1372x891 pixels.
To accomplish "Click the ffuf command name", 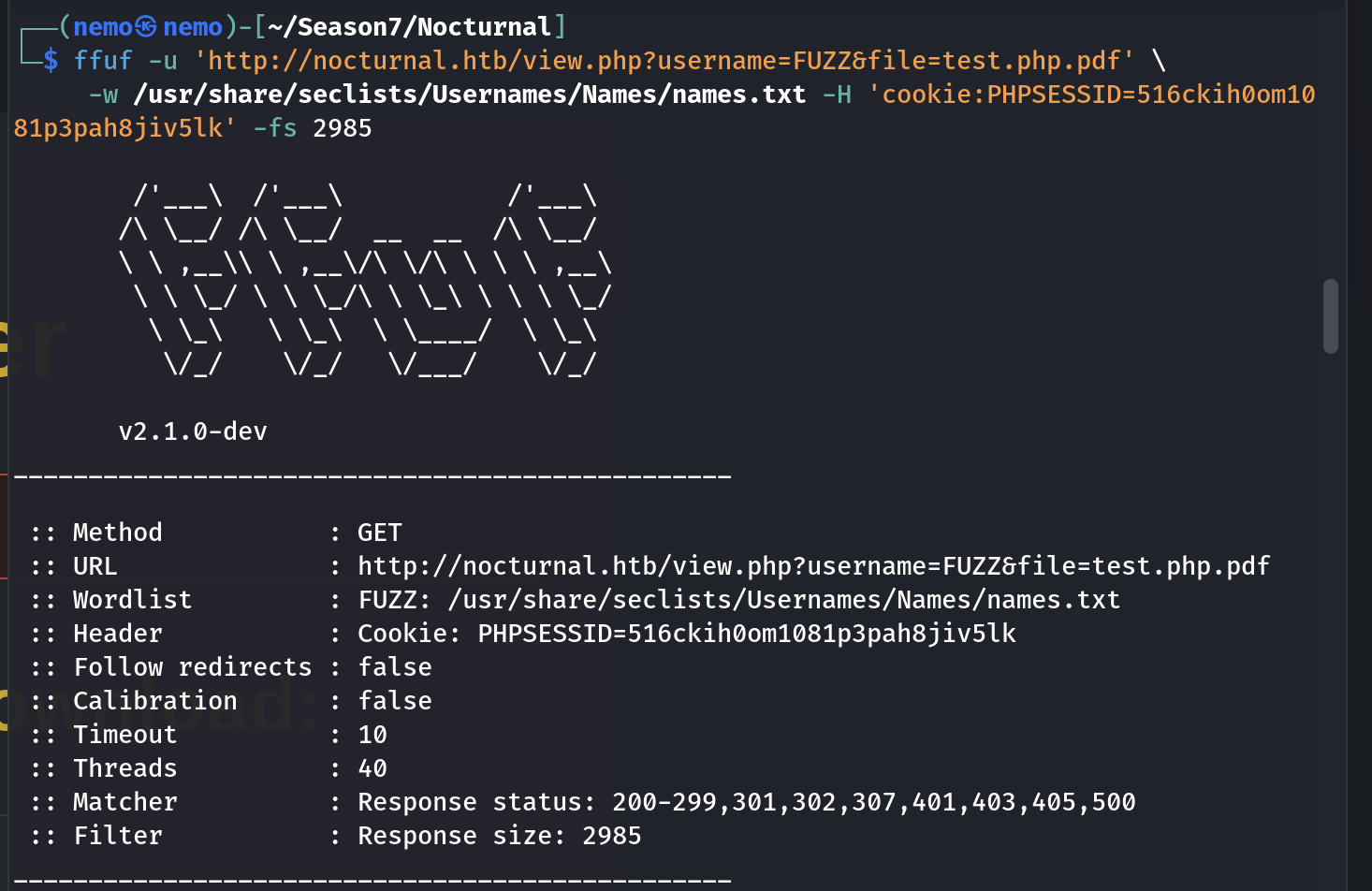I will (102, 61).
